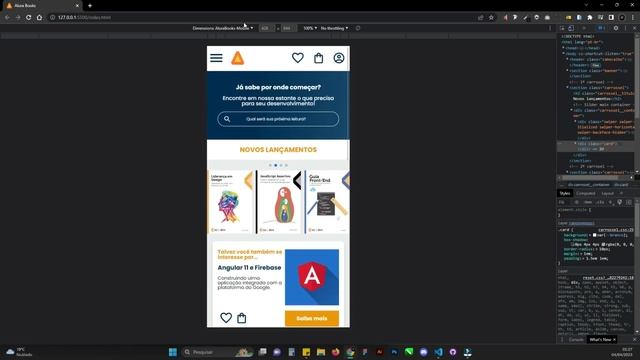Open a new browser tab
Viewport: 640px width, 360px height.
click(x=90, y=6)
